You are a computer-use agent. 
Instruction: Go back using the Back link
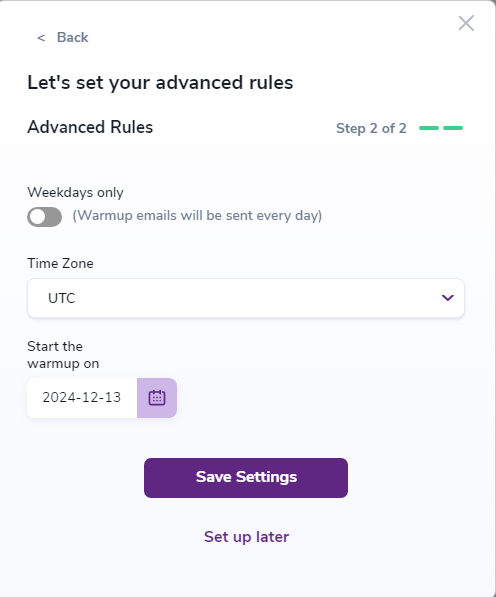coord(72,37)
